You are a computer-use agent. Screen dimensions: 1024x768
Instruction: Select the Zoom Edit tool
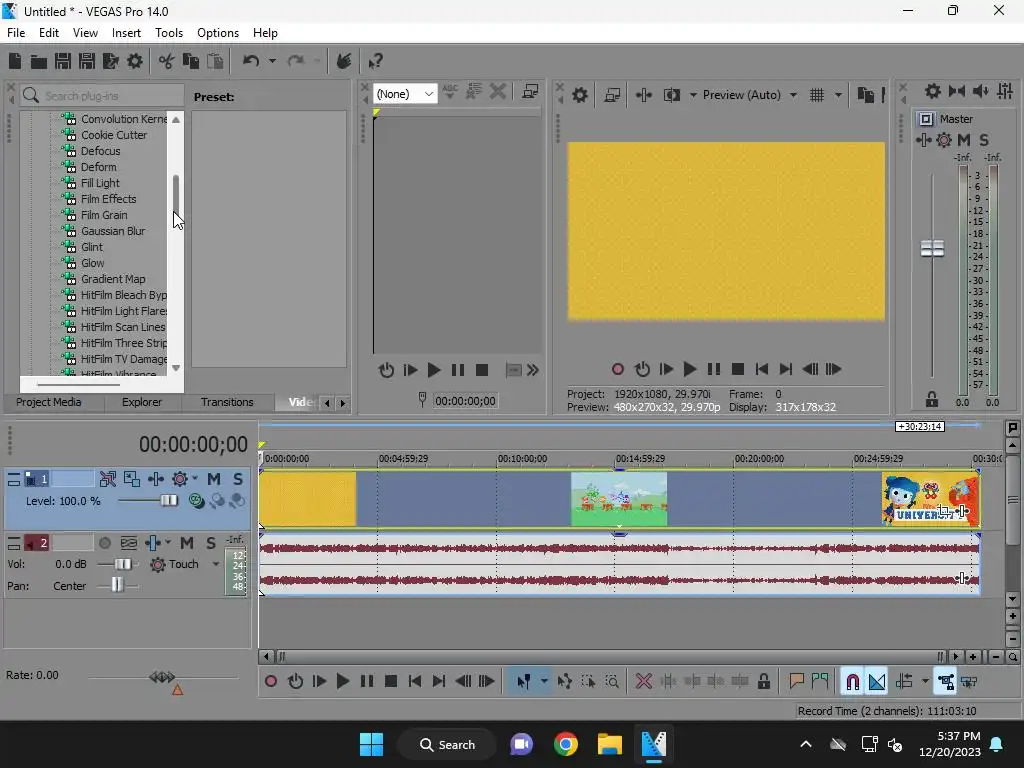[612, 682]
